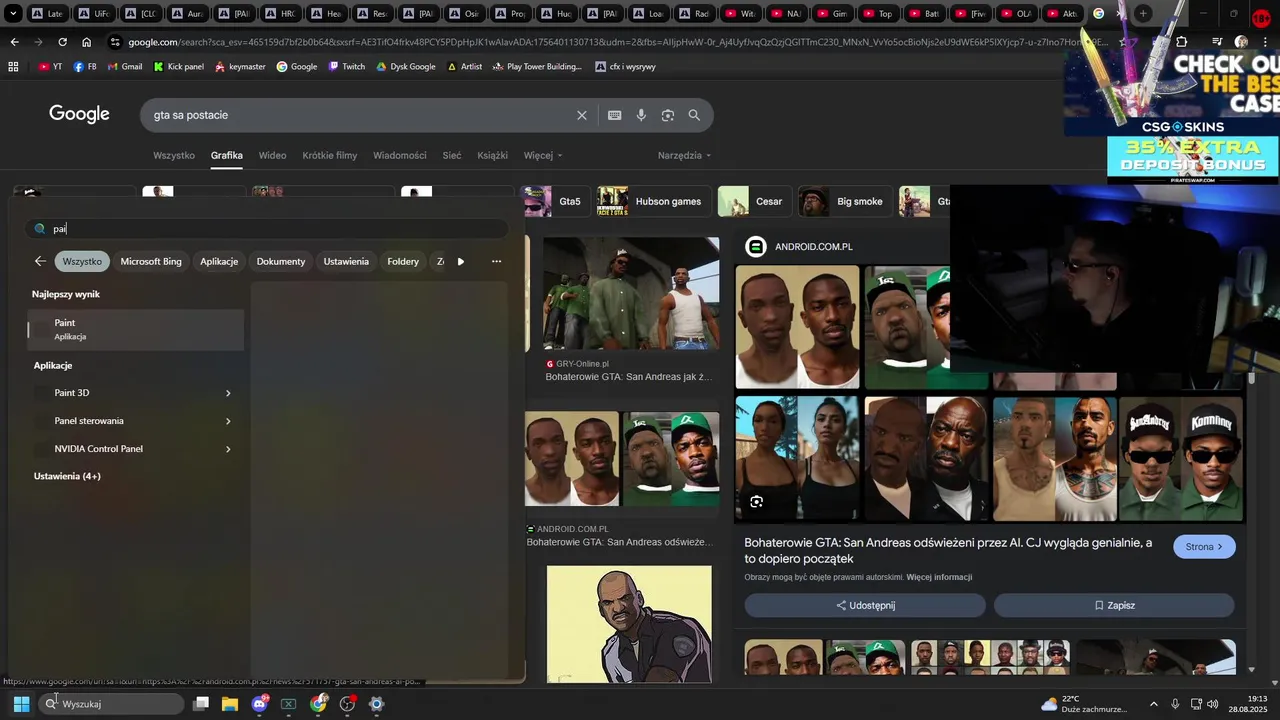
Task: Select Dokumenty search filter
Action: coord(281,261)
